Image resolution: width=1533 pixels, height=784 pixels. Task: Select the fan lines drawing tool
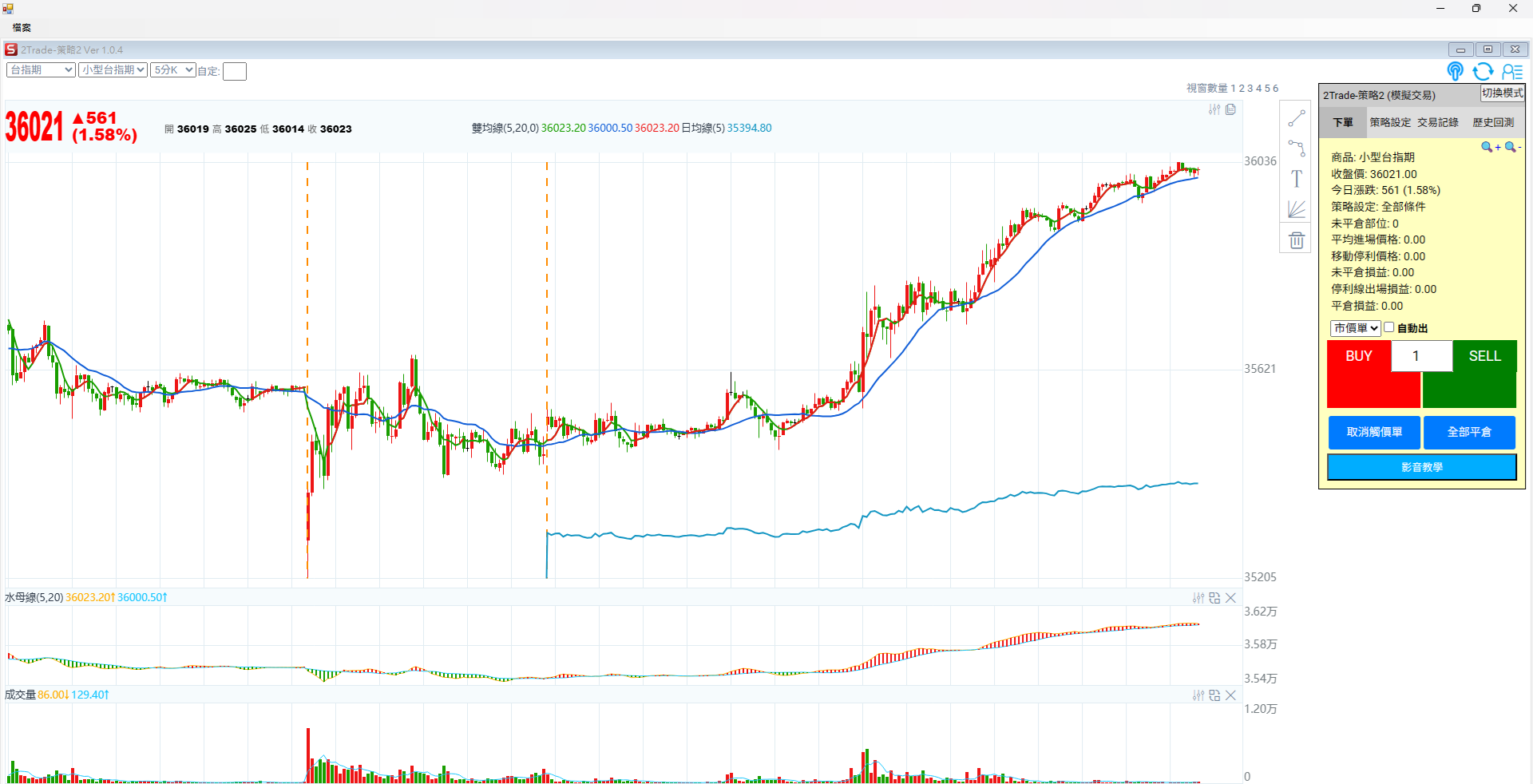(1296, 209)
